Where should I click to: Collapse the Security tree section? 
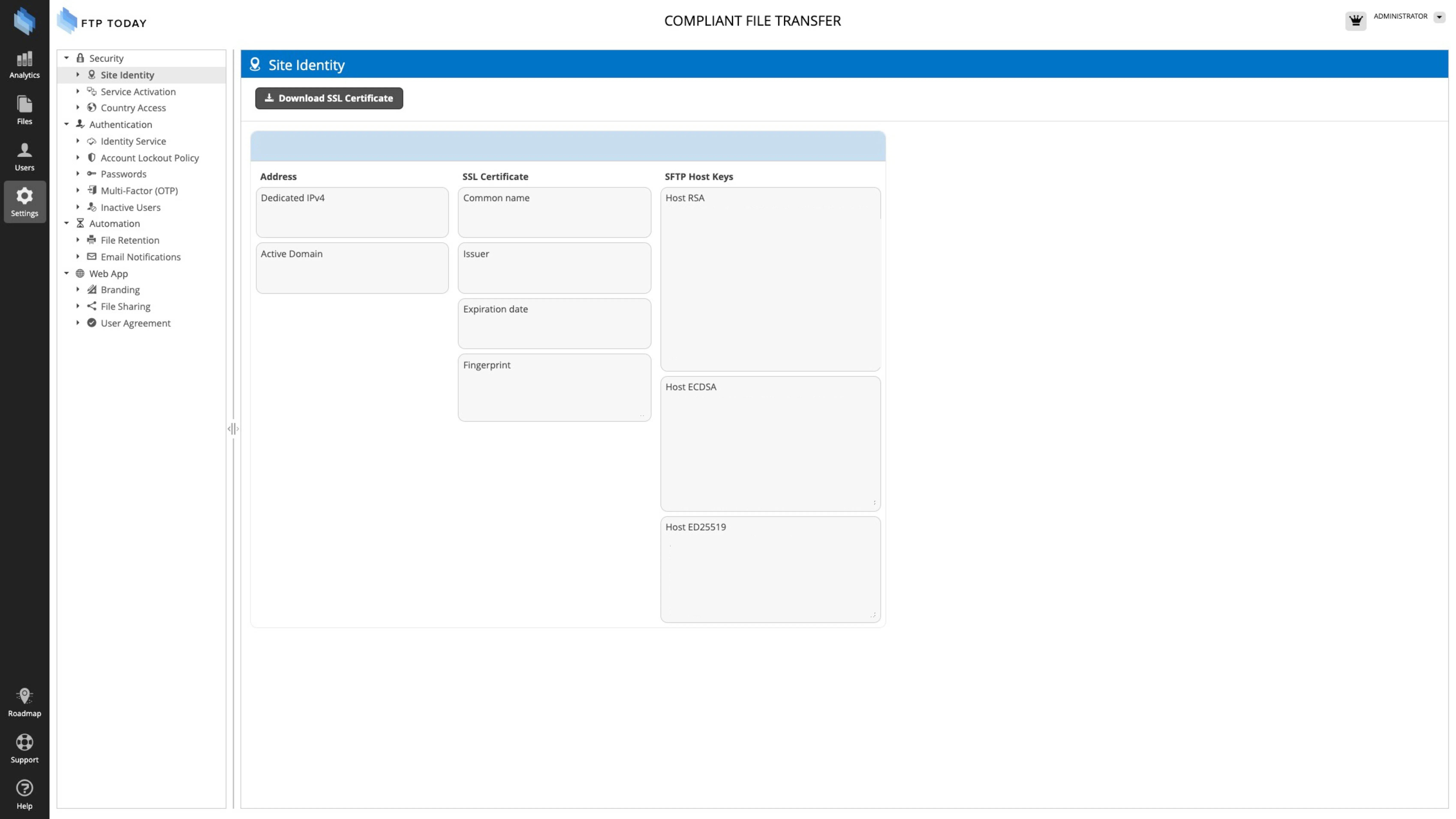[67, 58]
